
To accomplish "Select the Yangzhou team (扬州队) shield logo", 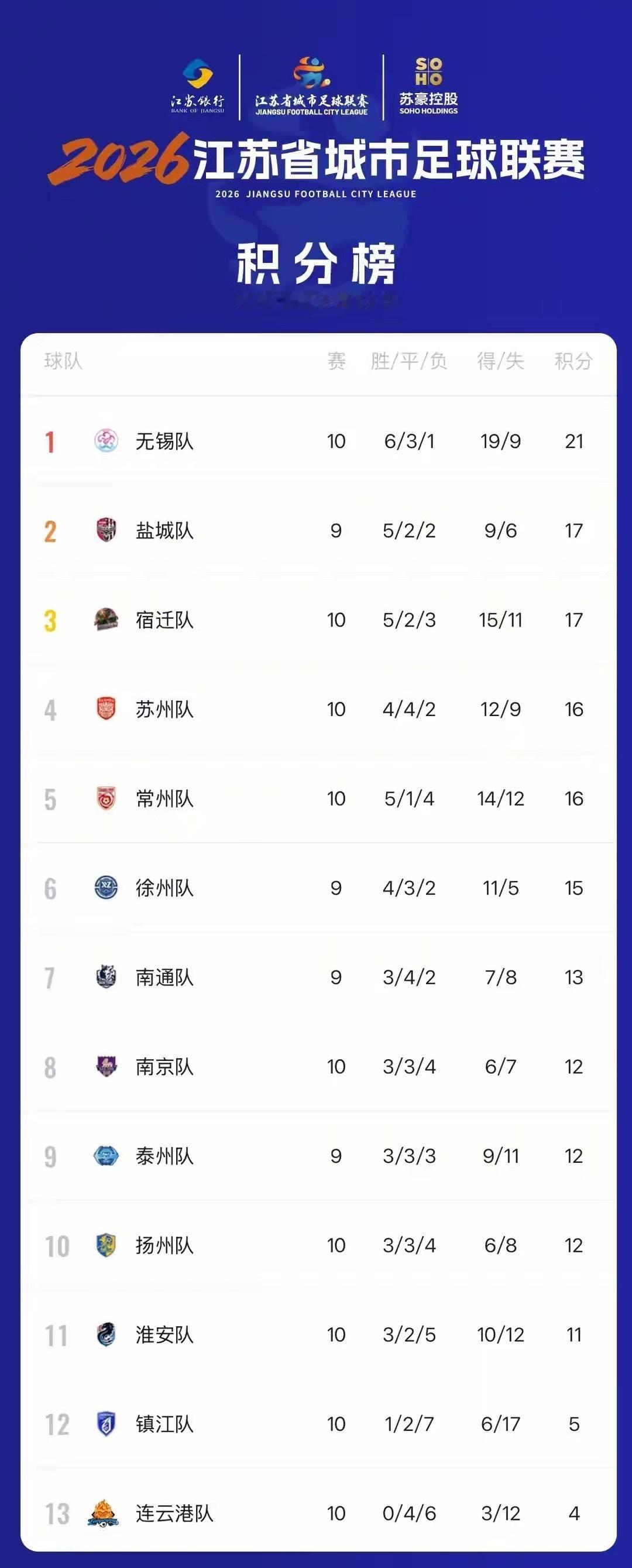I will coord(106,1245).
